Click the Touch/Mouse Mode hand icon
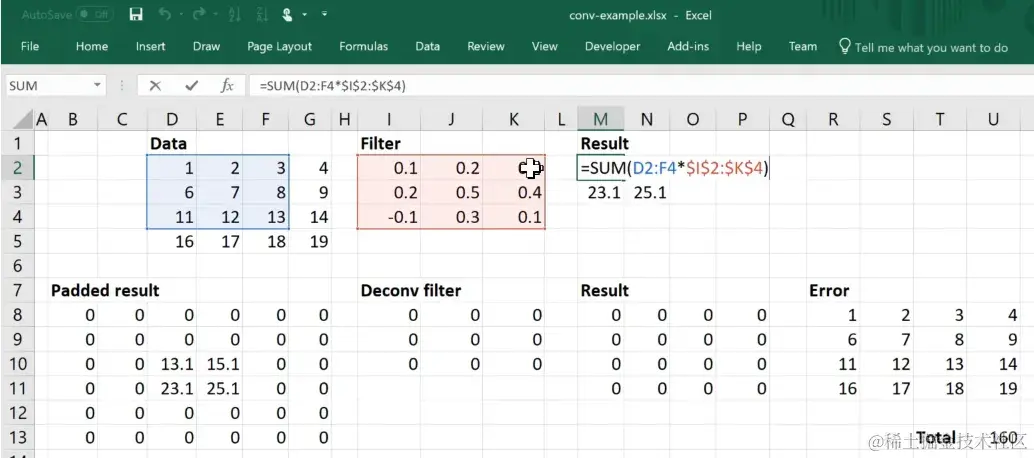Screen dimensions: 1034x458 288,14
